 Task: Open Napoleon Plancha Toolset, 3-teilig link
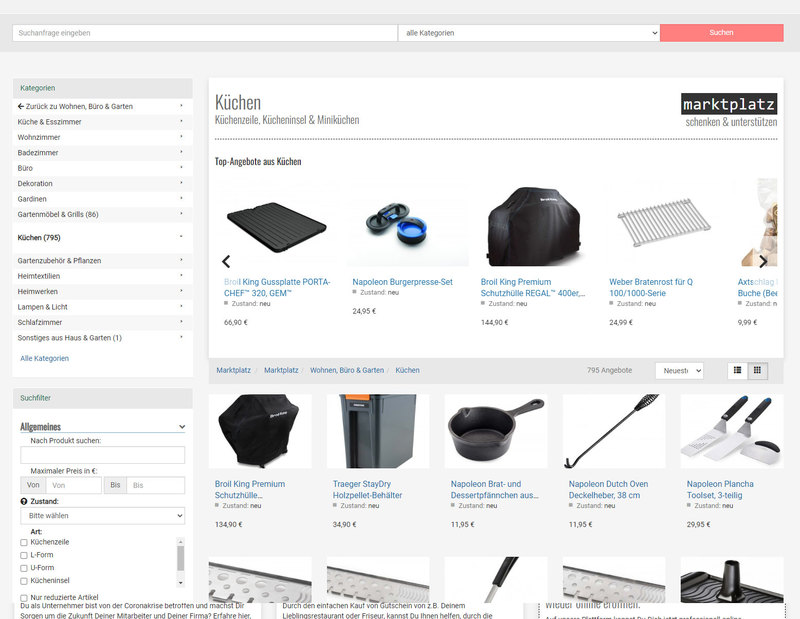(x=720, y=489)
